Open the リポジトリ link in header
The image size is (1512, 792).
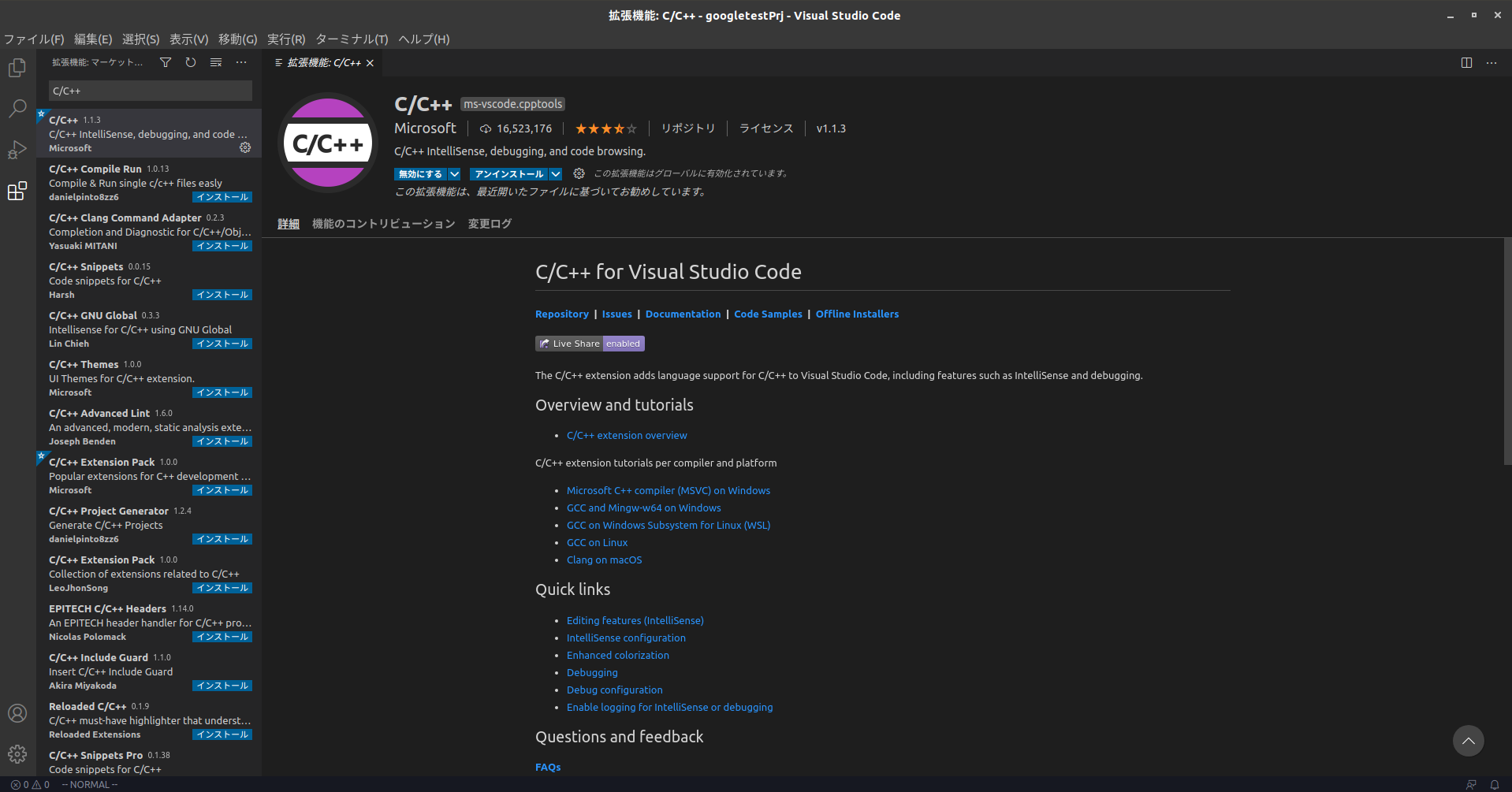[x=688, y=128]
